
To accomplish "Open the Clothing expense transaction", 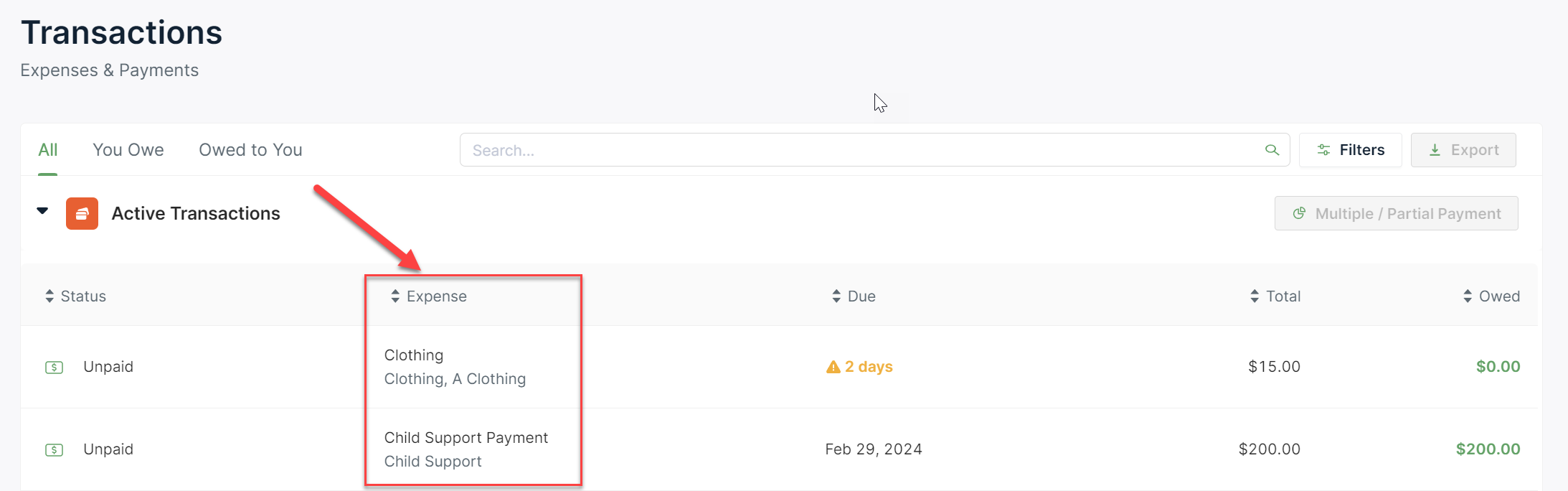I will [x=414, y=355].
